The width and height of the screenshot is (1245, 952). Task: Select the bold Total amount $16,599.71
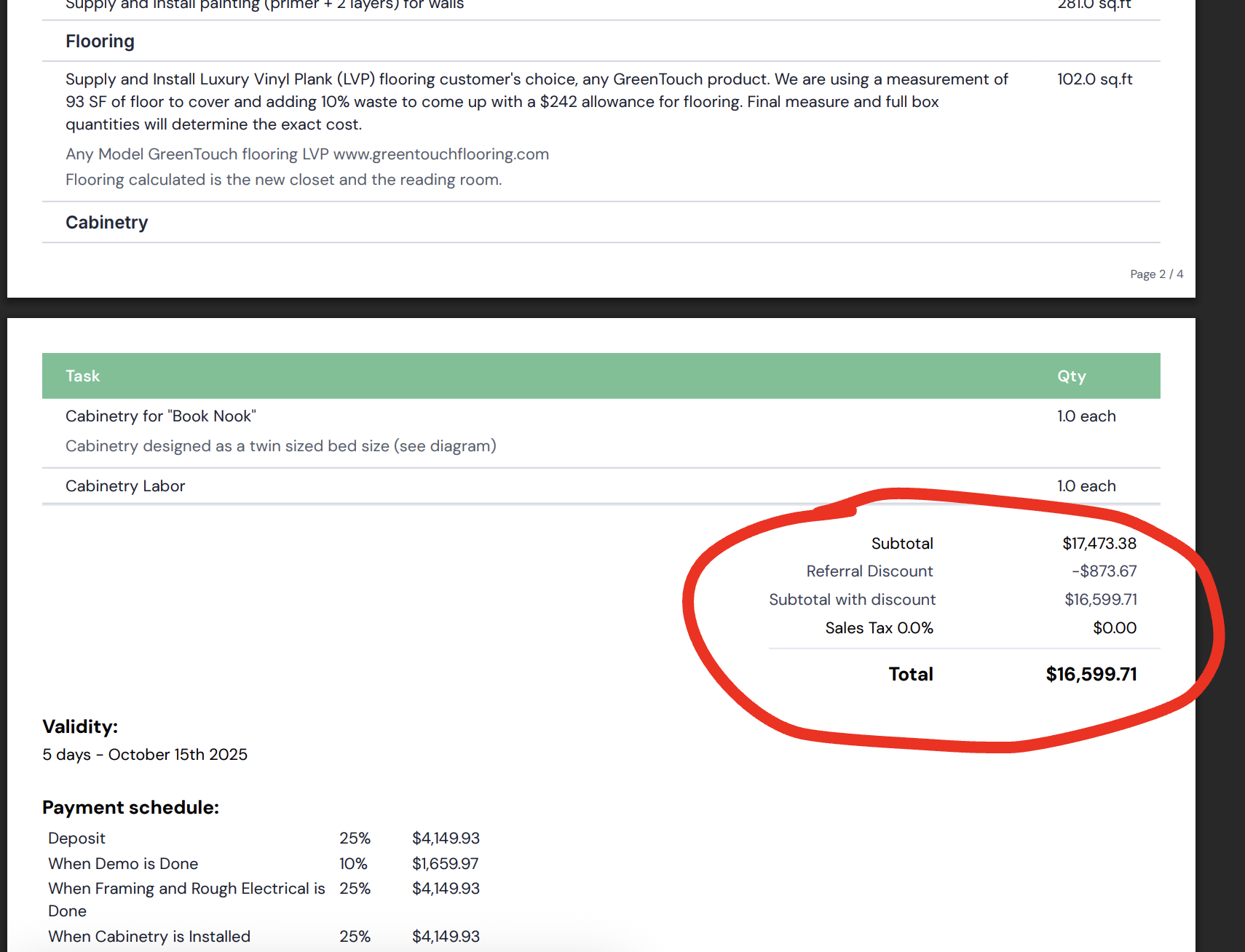coord(1091,675)
